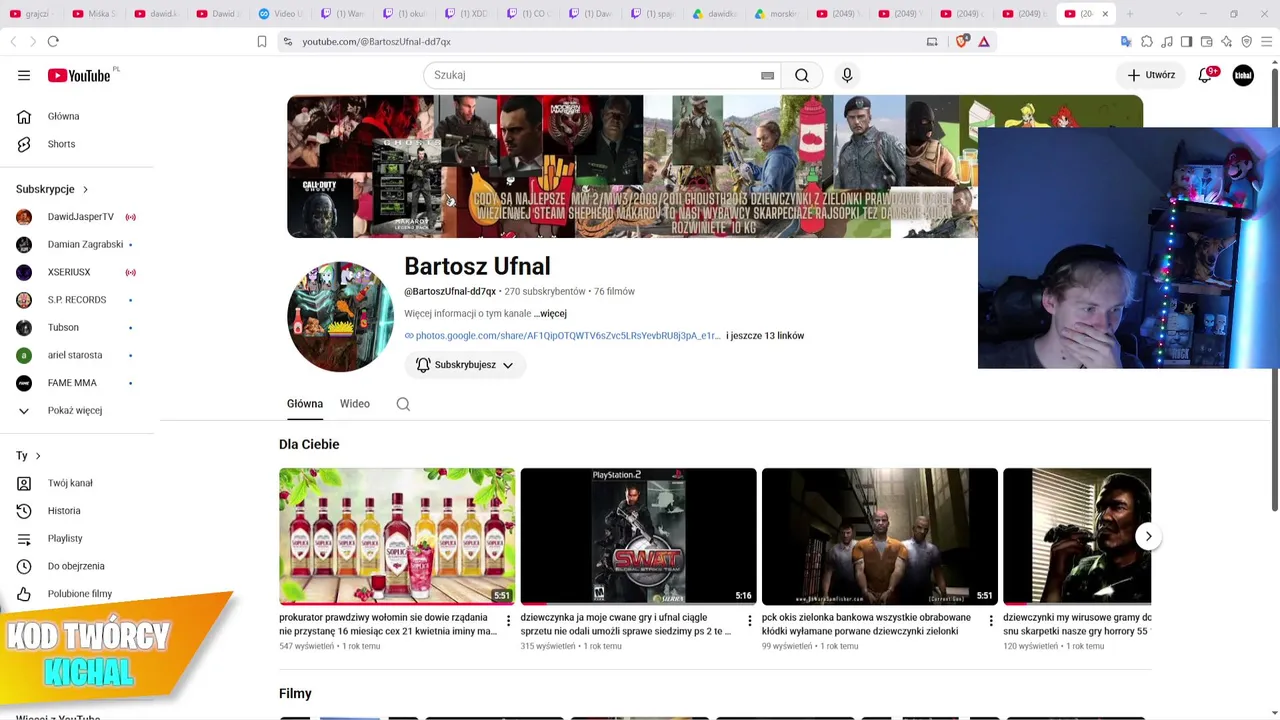1280x720 pixels.
Task: Start voice search with the microphone
Action: point(847,75)
